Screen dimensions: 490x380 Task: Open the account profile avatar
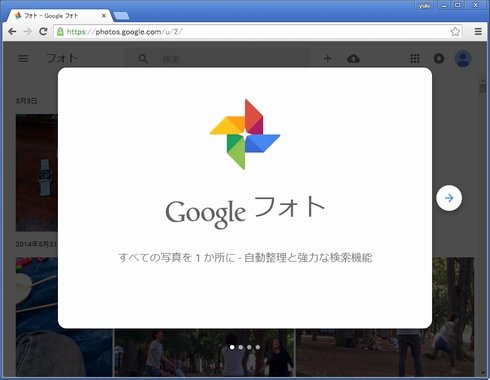(463, 59)
